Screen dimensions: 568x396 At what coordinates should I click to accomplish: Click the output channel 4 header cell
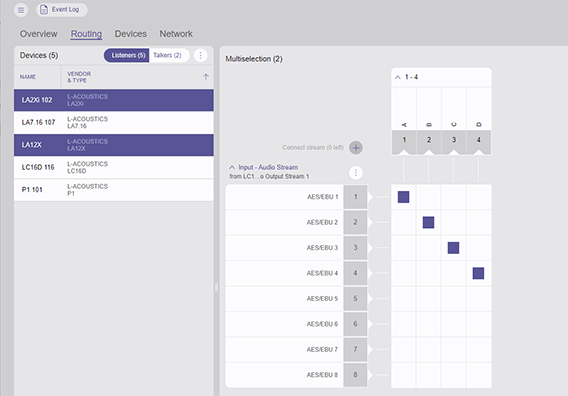pyautogui.click(x=479, y=142)
